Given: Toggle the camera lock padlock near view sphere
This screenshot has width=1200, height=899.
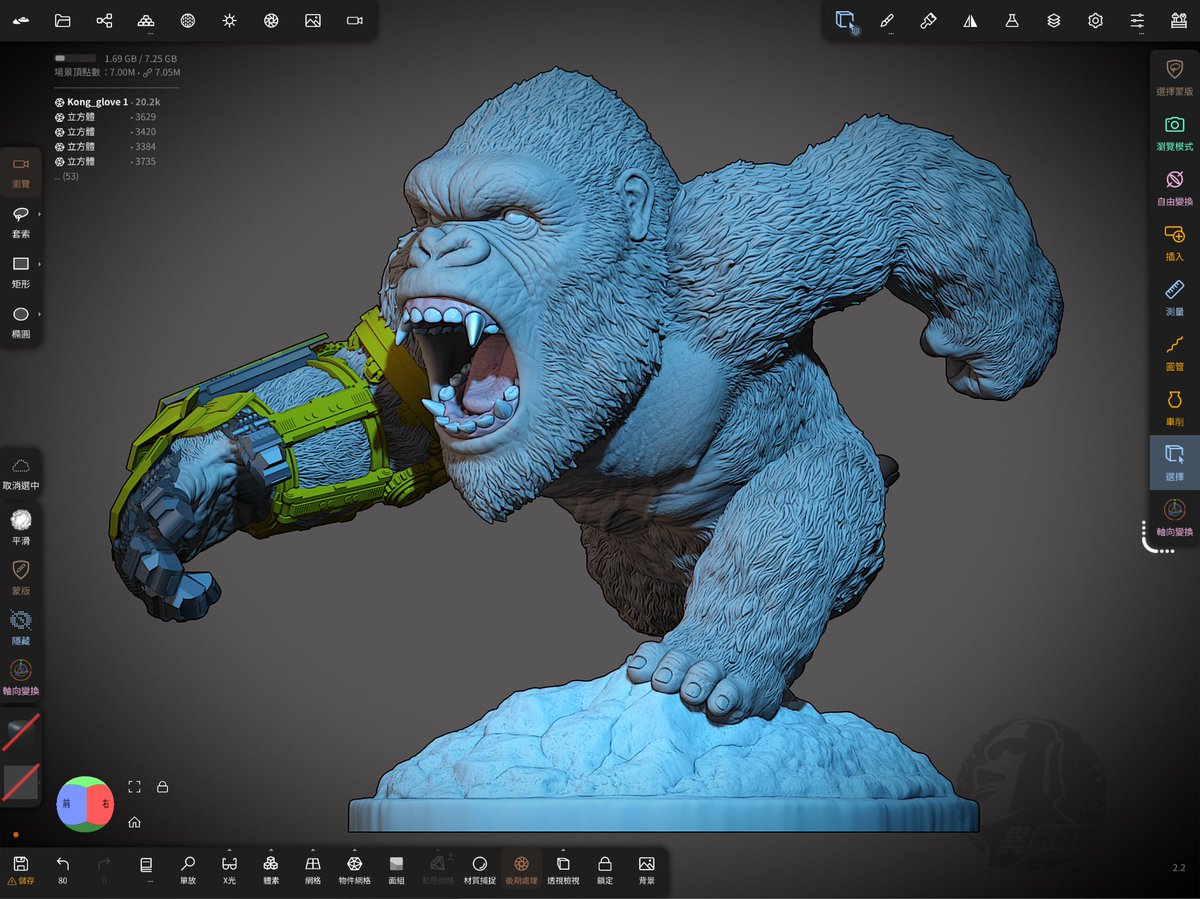Looking at the screenshot, I should pyautogui.click(x=162, y=787).
